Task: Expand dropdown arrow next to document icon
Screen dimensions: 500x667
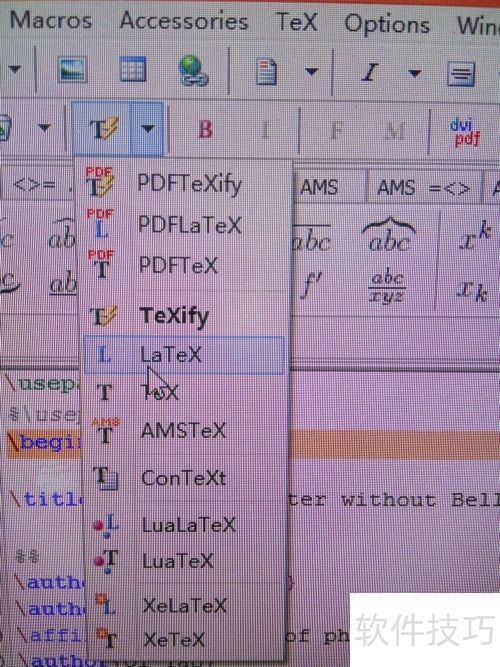Action: (x=311, y=72)
